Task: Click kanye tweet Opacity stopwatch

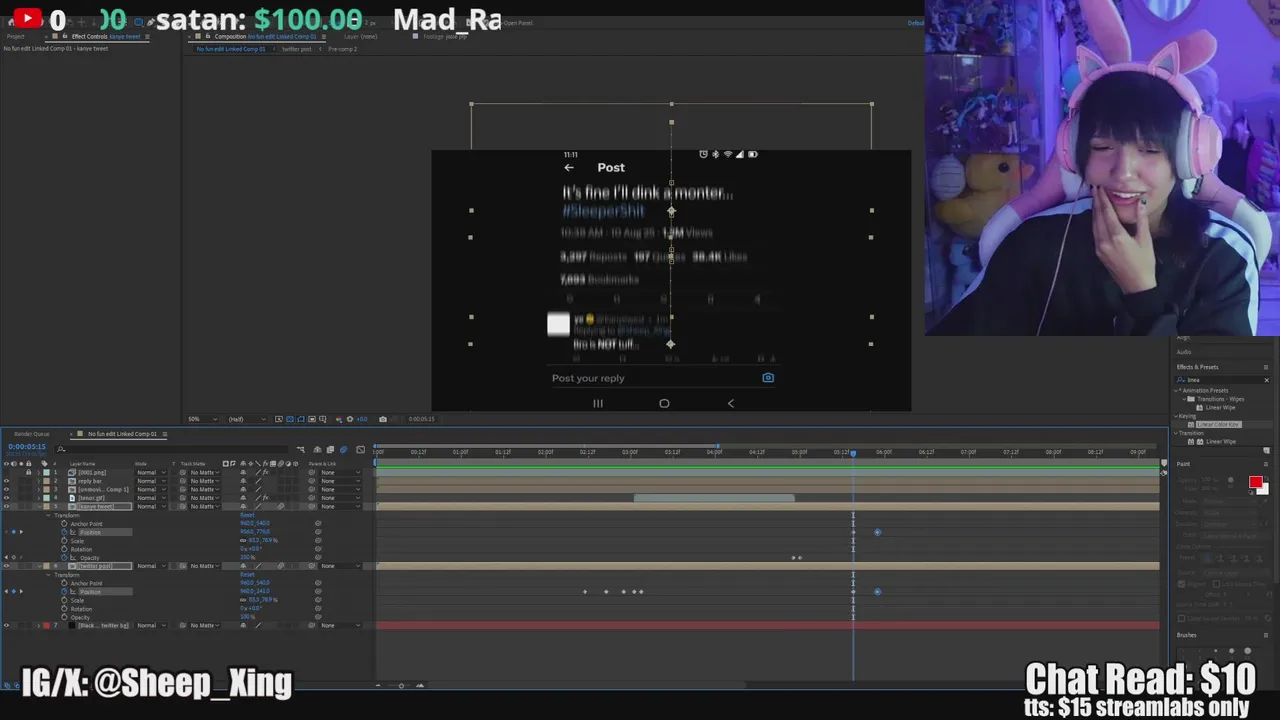Action: [x=65, y=557]
